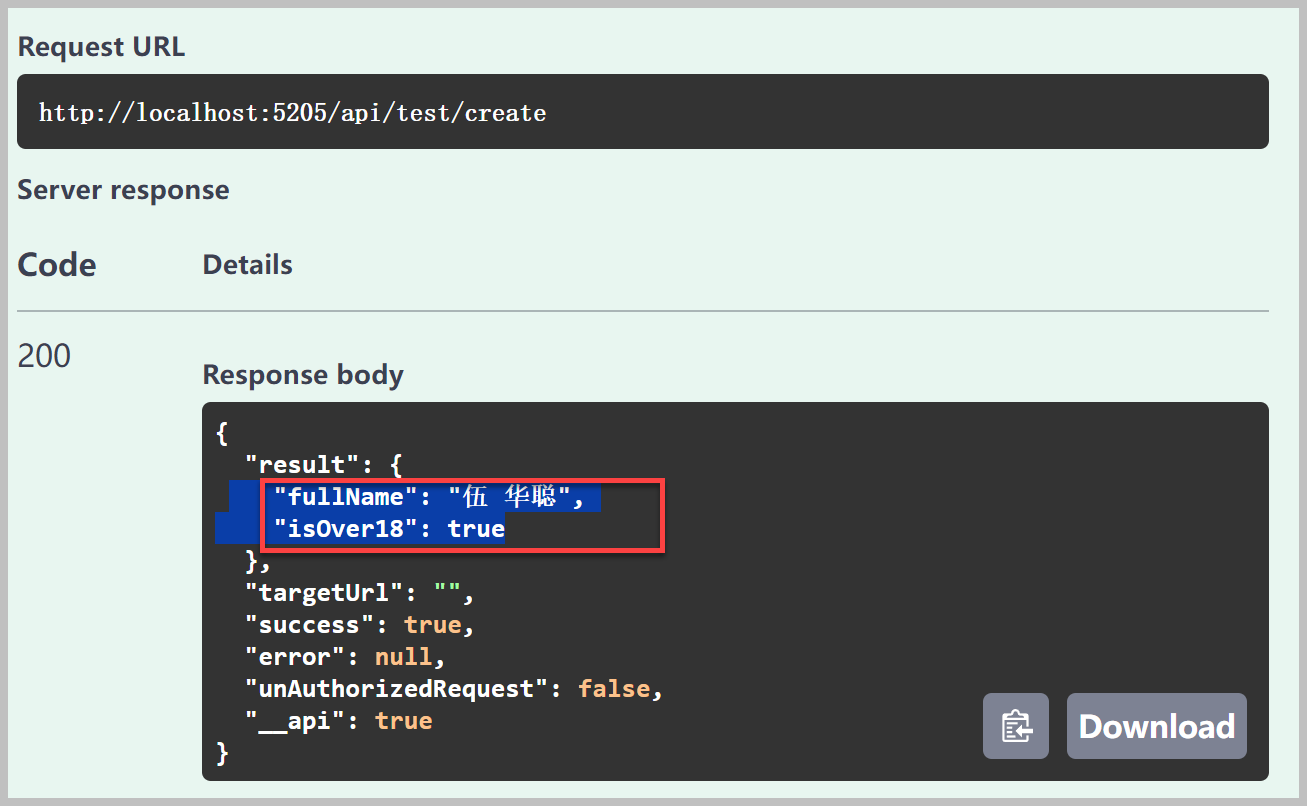
Task: Click the request URL text http://localhost:5205/api/test/create
Action: coord(292,112)
